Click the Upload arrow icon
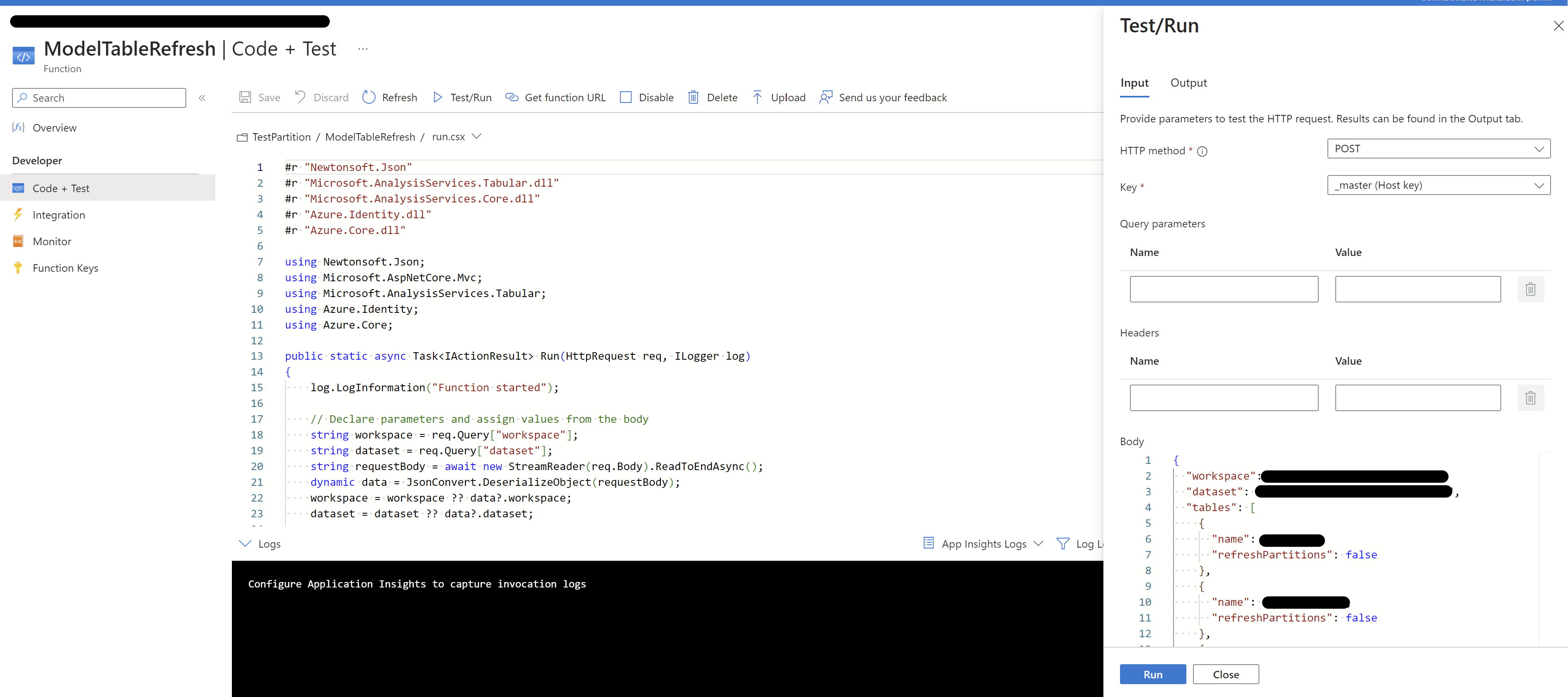1568x697 pixels. pyautogui.click(x=757, y=97)
